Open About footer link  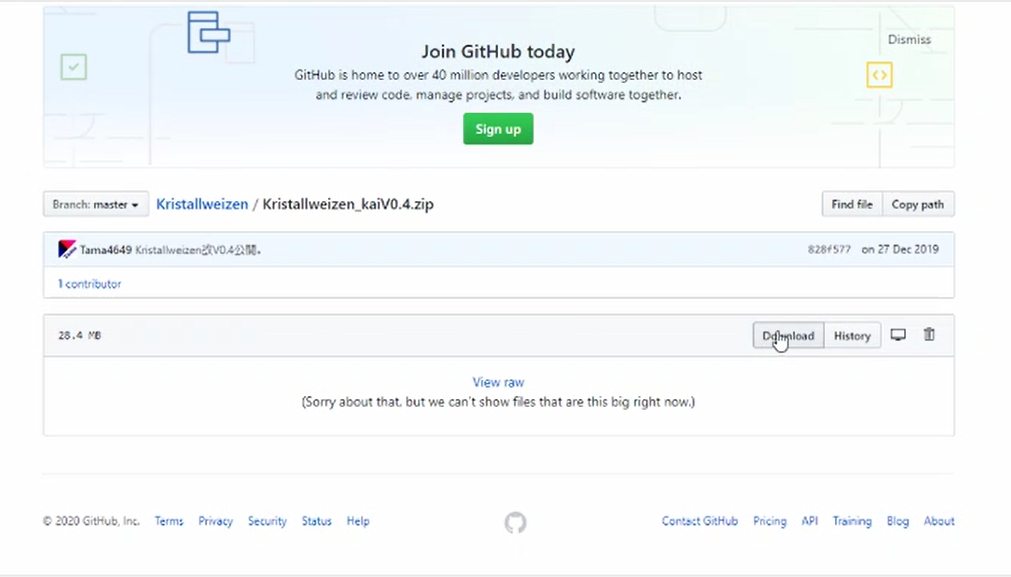pos(939,521)
